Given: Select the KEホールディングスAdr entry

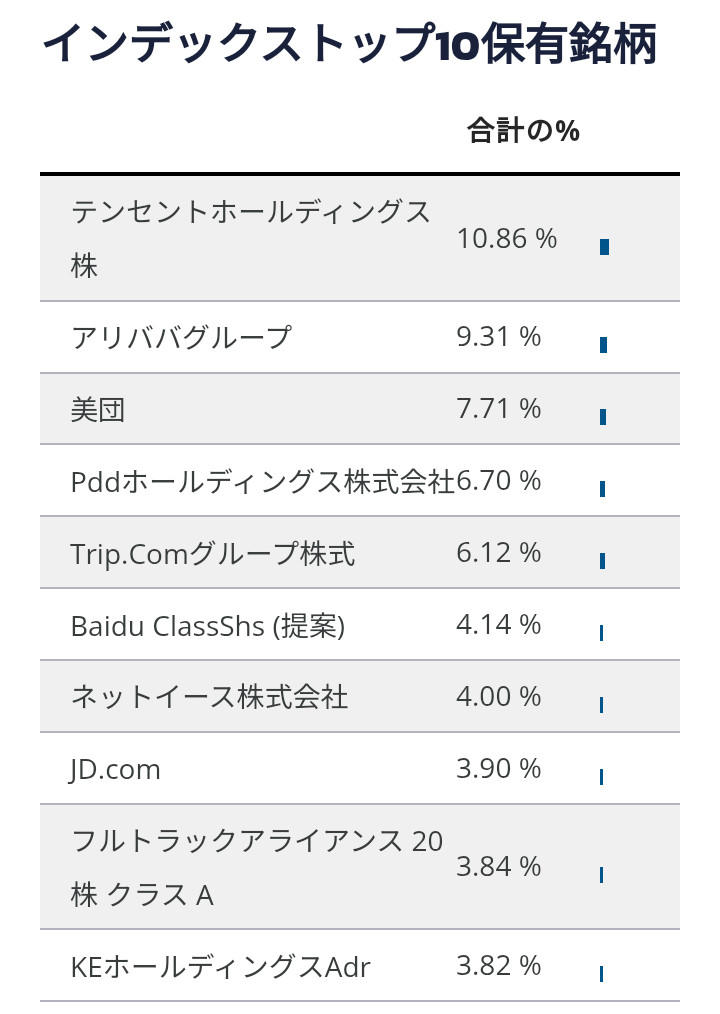Looking at the screenshot, I should click(x=221, y=967).
